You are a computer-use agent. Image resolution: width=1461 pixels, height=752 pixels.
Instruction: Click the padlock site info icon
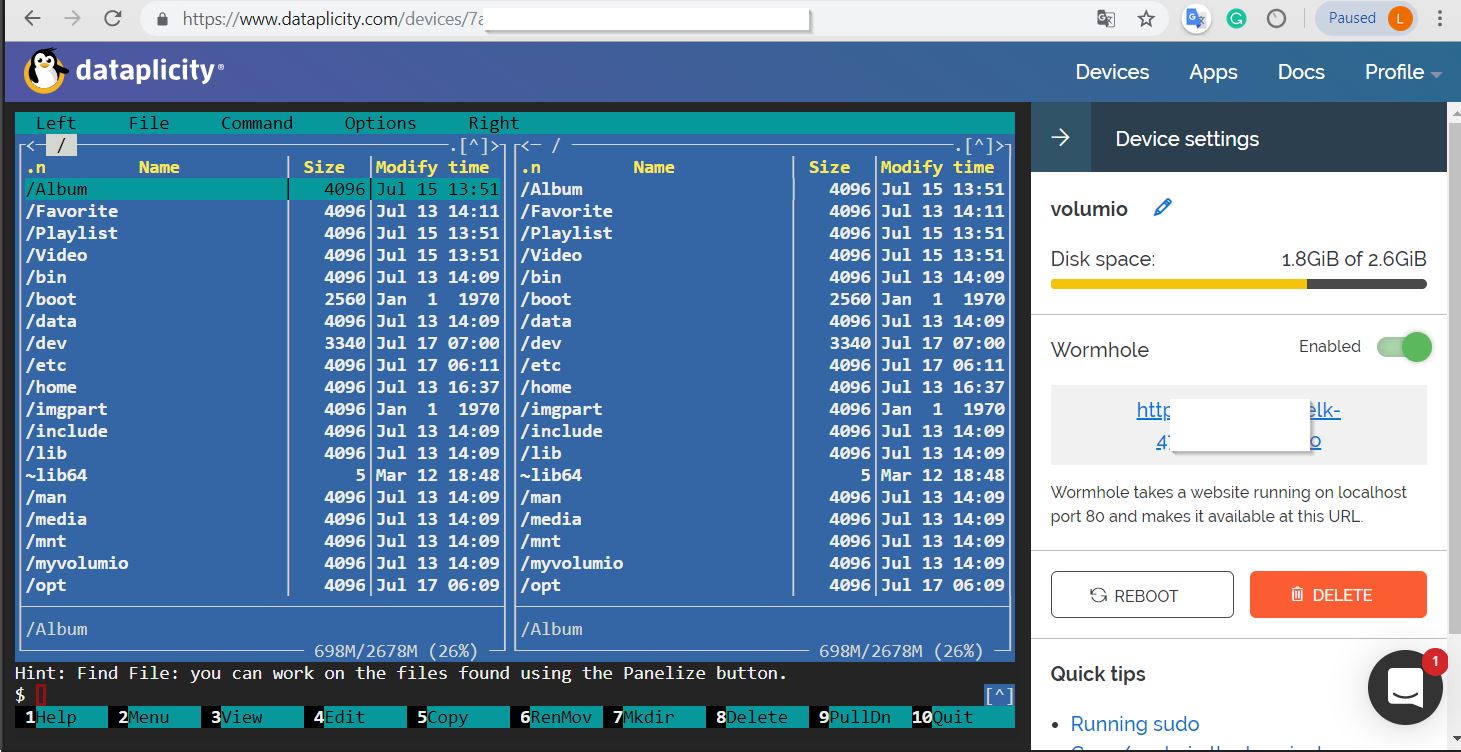(162, 19)
